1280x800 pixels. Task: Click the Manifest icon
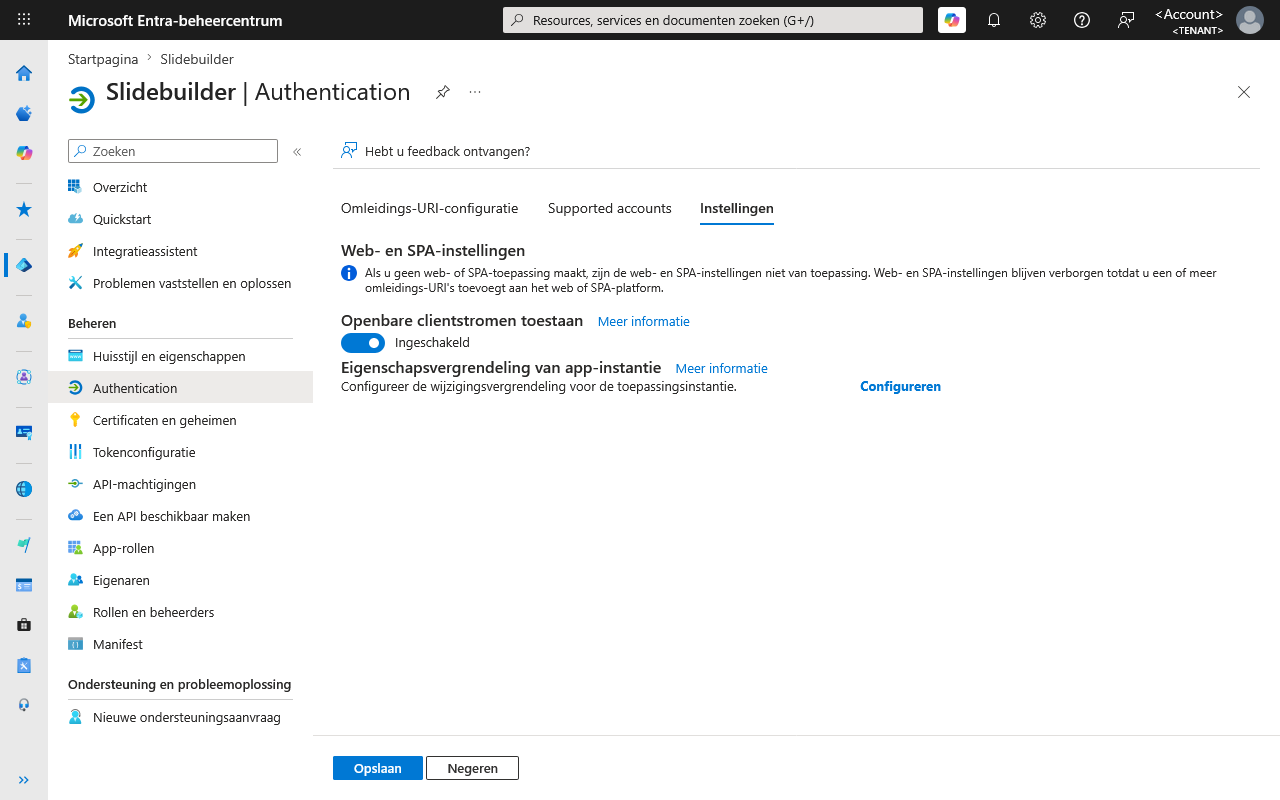tap(75, 644)
